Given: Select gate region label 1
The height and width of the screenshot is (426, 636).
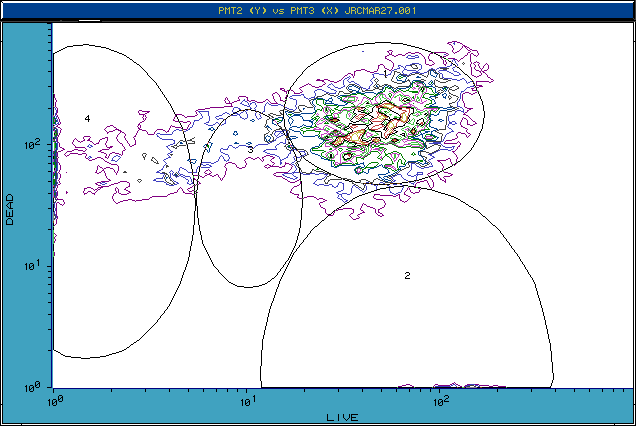Looking at the screenshot, I should (385, 73).
